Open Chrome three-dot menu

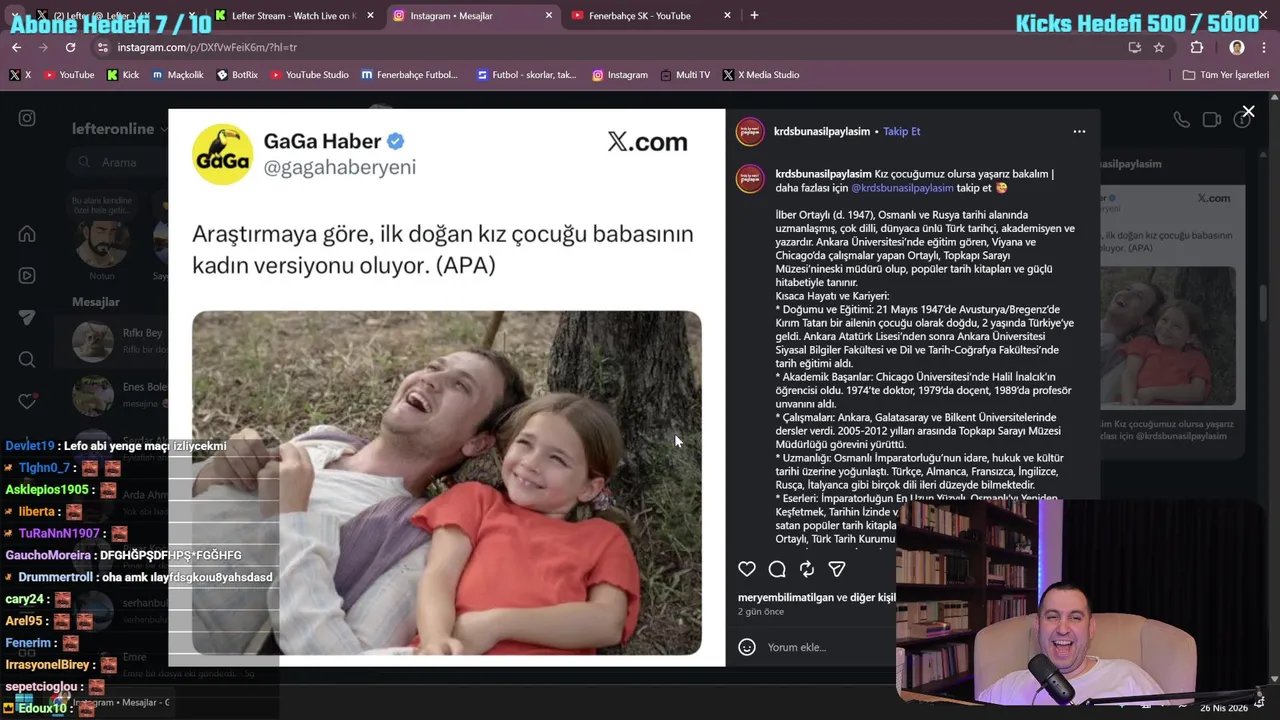click(x=1264, y=47)
